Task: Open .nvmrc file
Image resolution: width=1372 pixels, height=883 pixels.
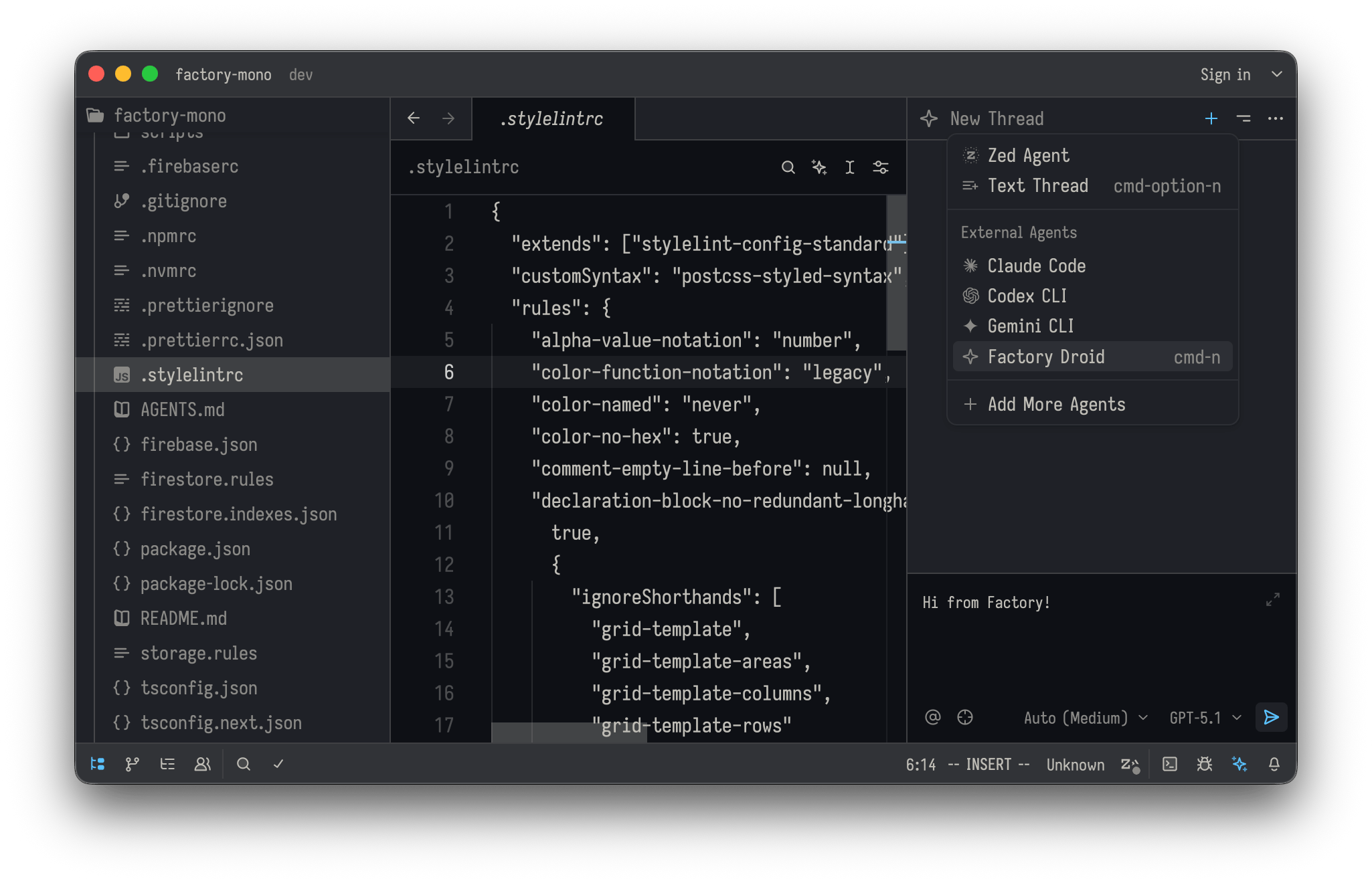Action: click(x=233, y=270)
